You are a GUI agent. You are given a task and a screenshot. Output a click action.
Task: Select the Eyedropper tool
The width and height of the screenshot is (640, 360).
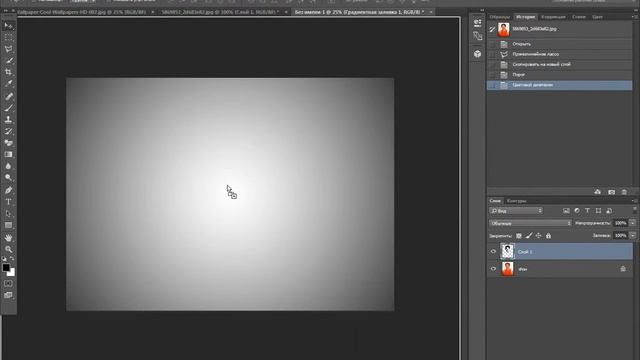8,84
